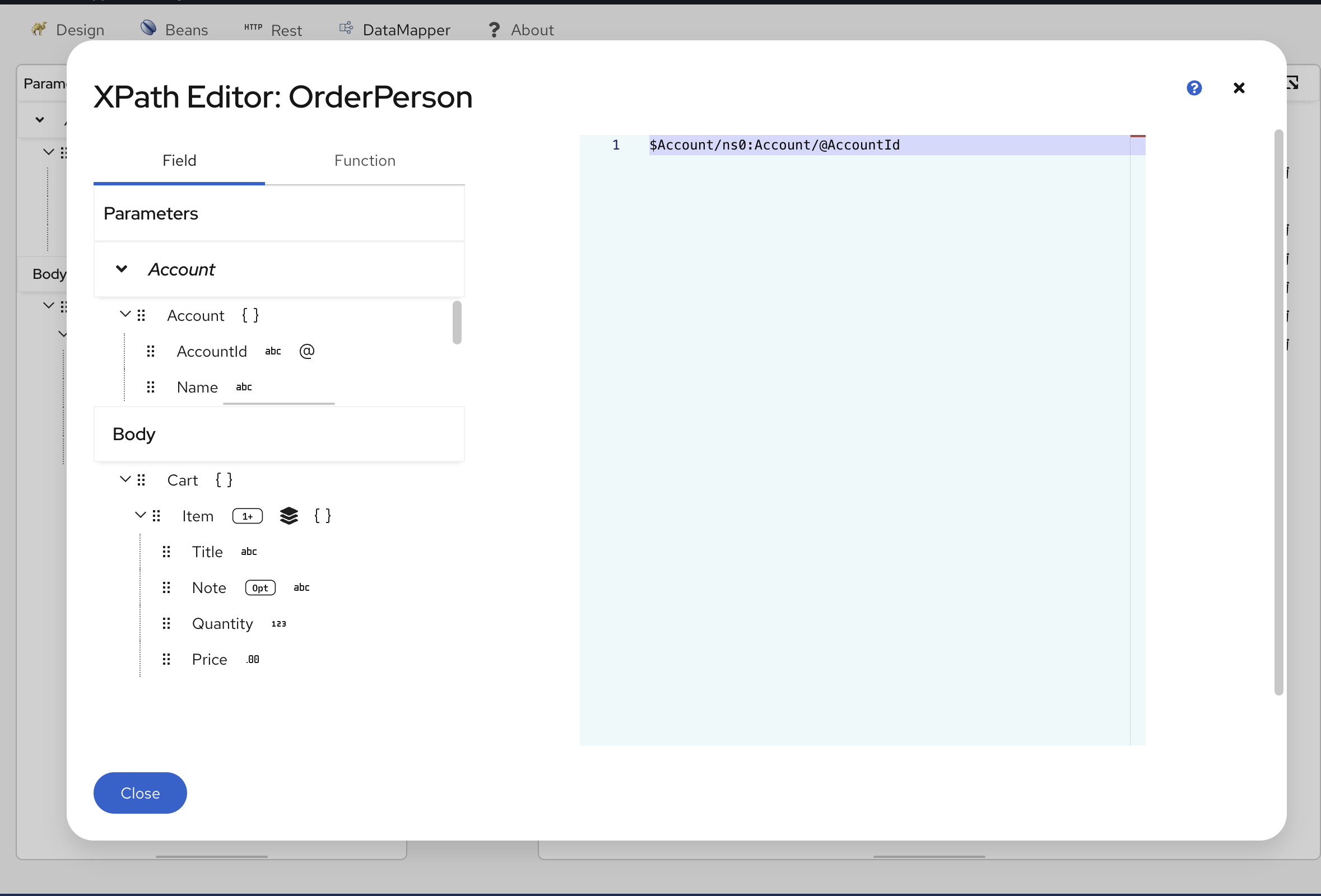Image resolution: width=1321 pixels, height=896 pixels.
Task: Click the @ attribute icon next to AccountId
Action: (x=307, y=351)
